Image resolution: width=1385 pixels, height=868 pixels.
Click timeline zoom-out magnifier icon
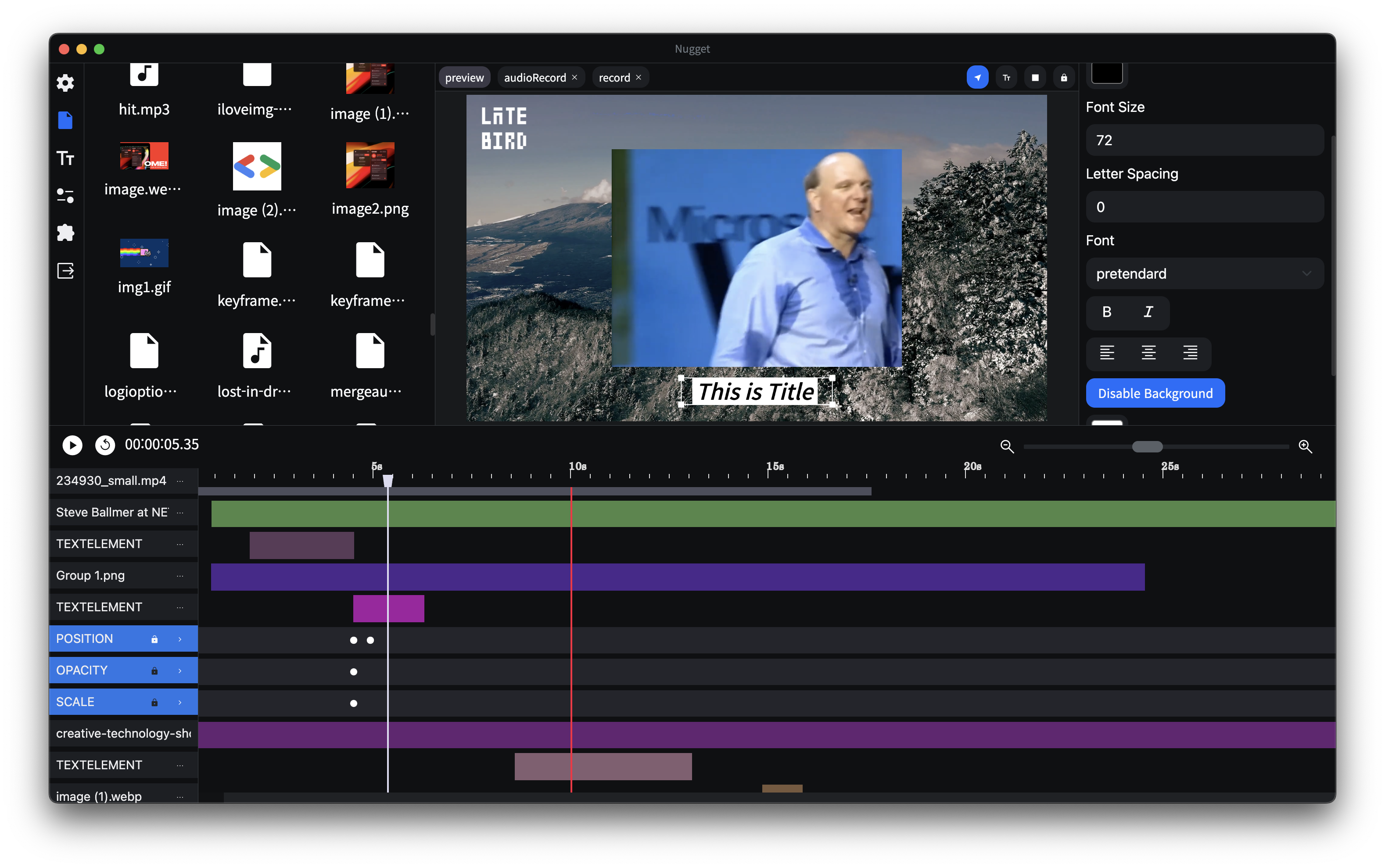tap(1007, 447)
